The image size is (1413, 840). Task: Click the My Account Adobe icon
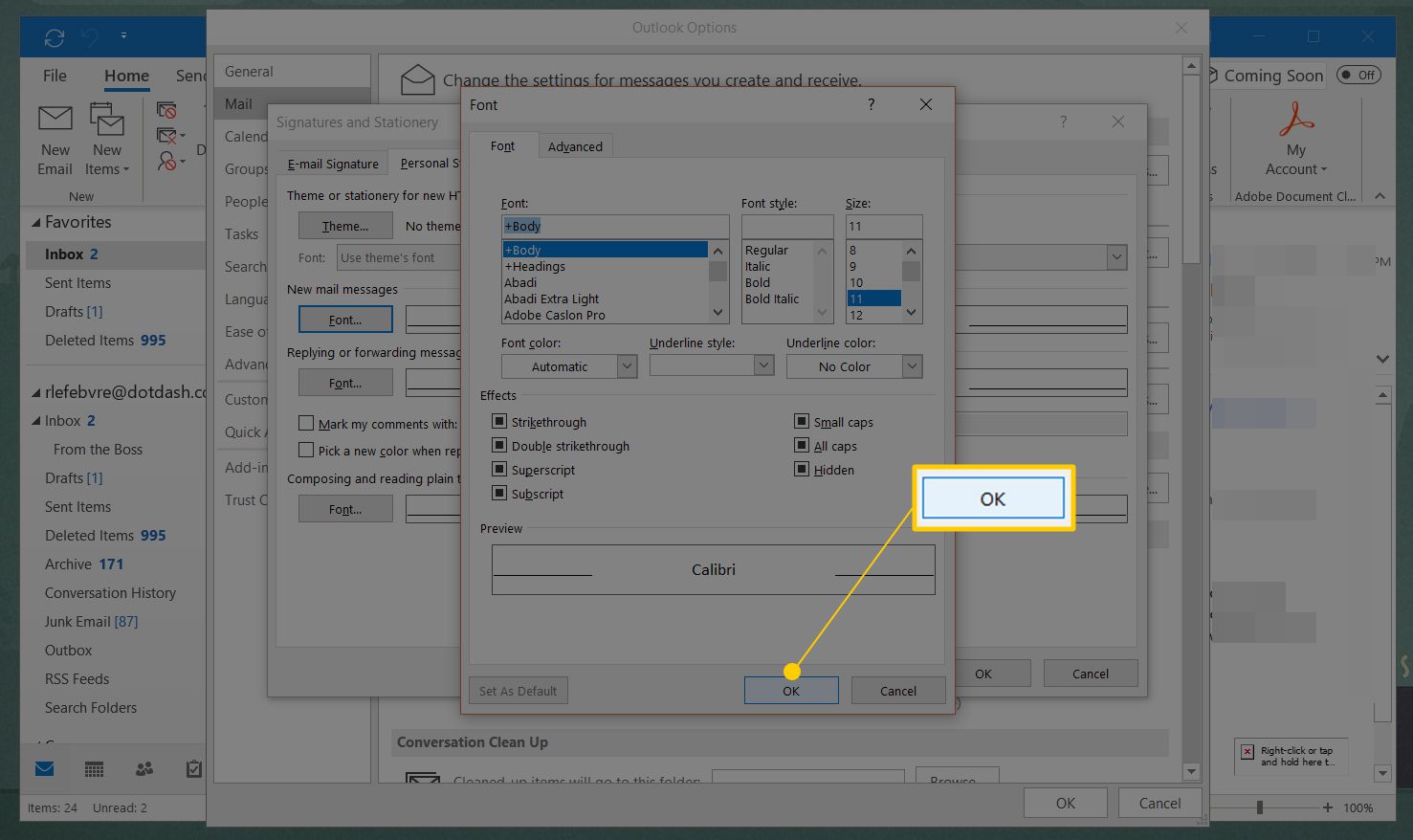(x=1296, y=120)
